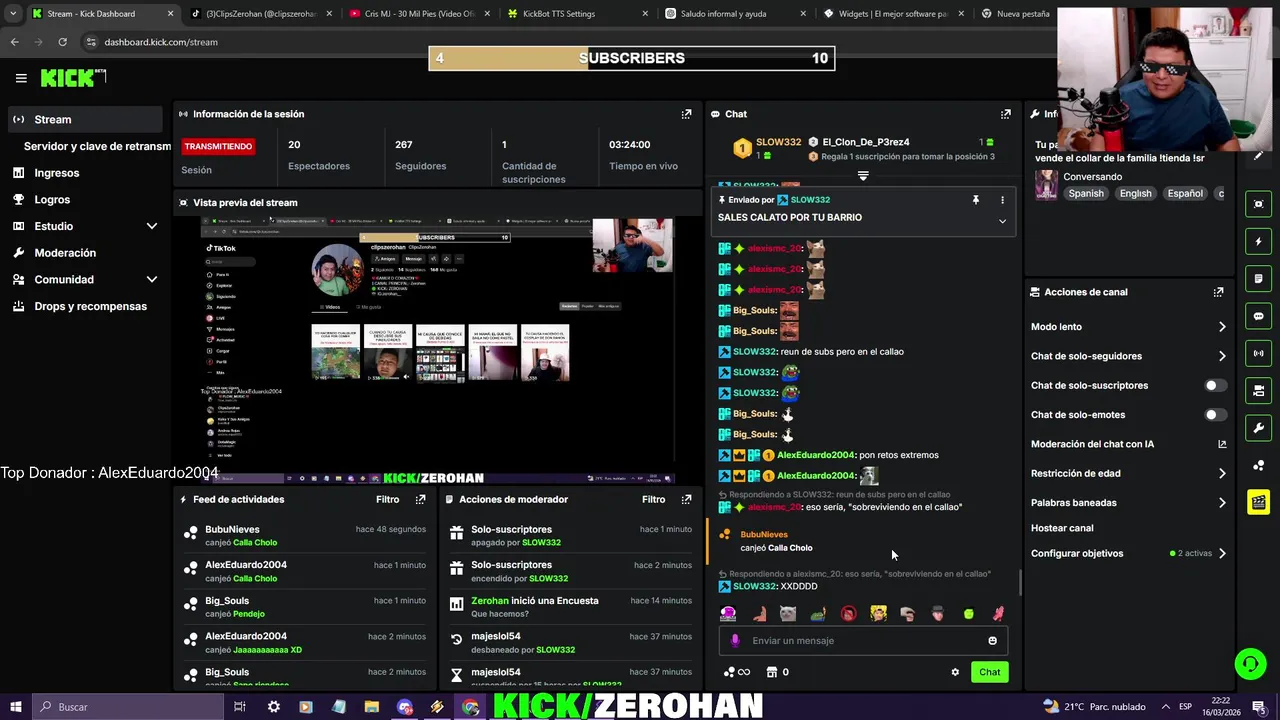This screenshot has width=1280, height=720.
Task: Open the Filtro dropdown in Feed de actividades
Action: [387, 499]
